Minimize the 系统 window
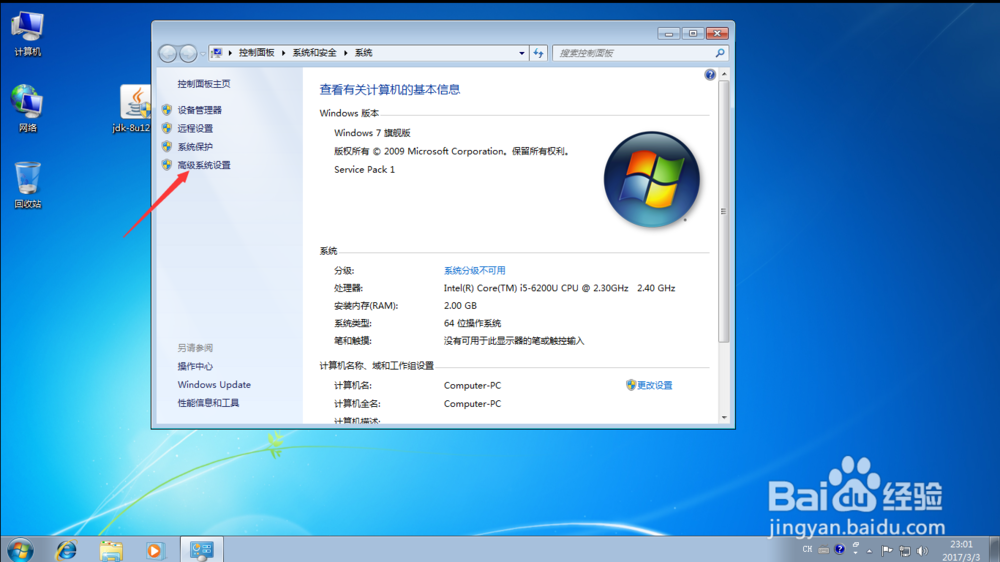The image size is (1000, 562). tap(668, 33)
